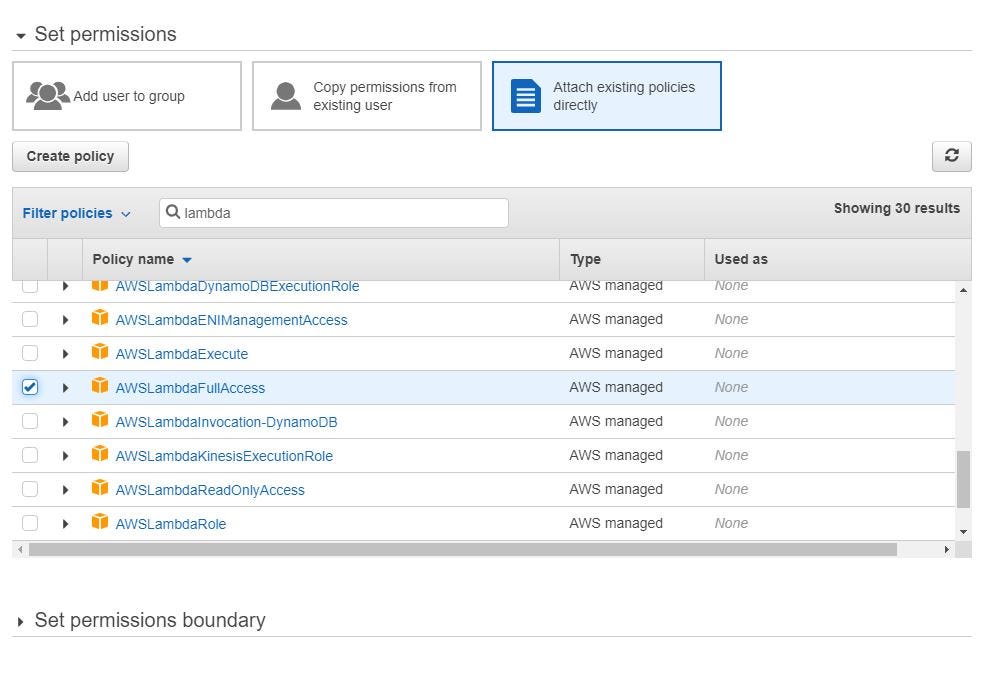This screenshot has height=697, width=1001.
Task: Click the scroll down arrow of policy list
Action: (963, 532)
